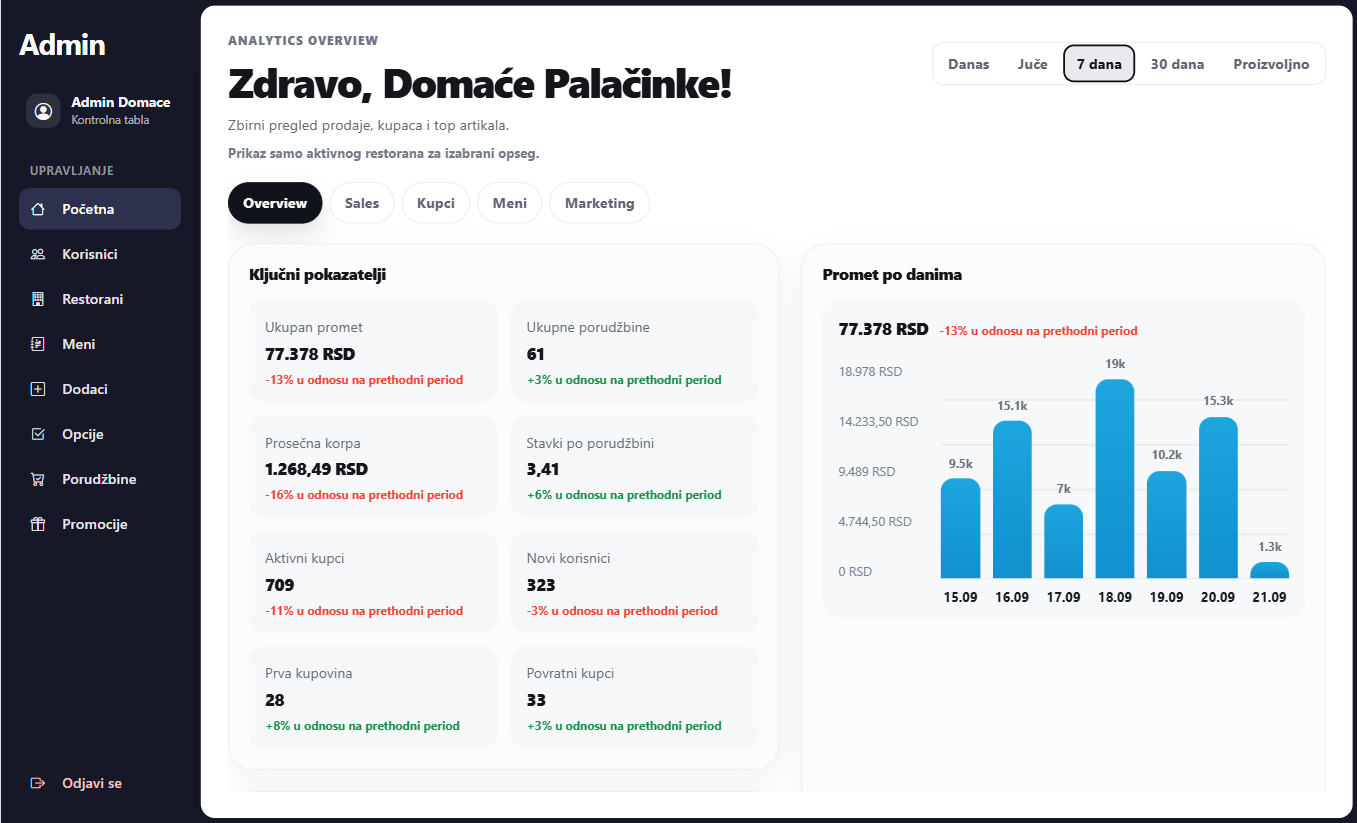Open the Overview tab
This screenshot has height=823, width=1357.
coord(275,203)
